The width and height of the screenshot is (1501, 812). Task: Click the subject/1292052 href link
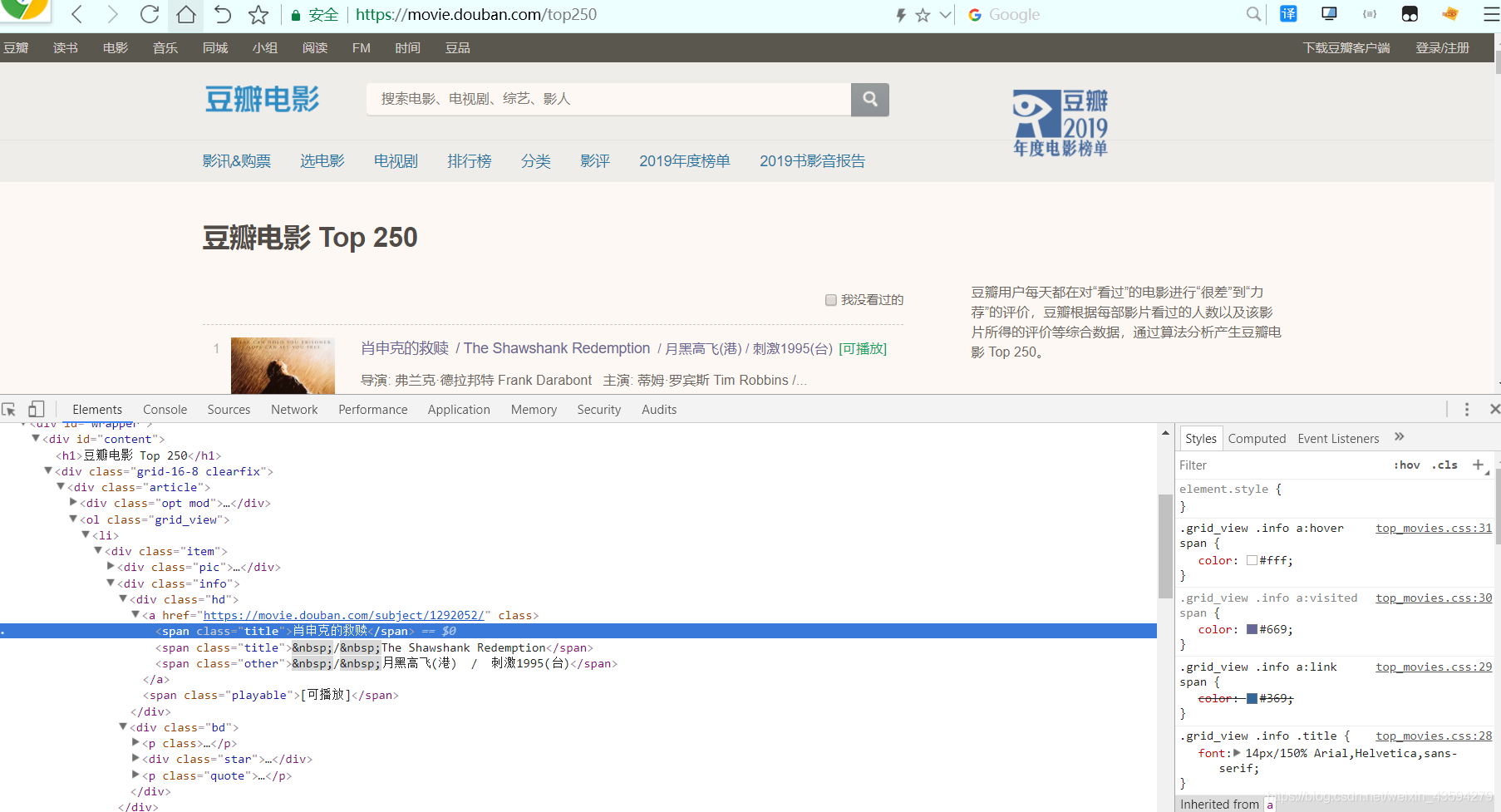344,615
